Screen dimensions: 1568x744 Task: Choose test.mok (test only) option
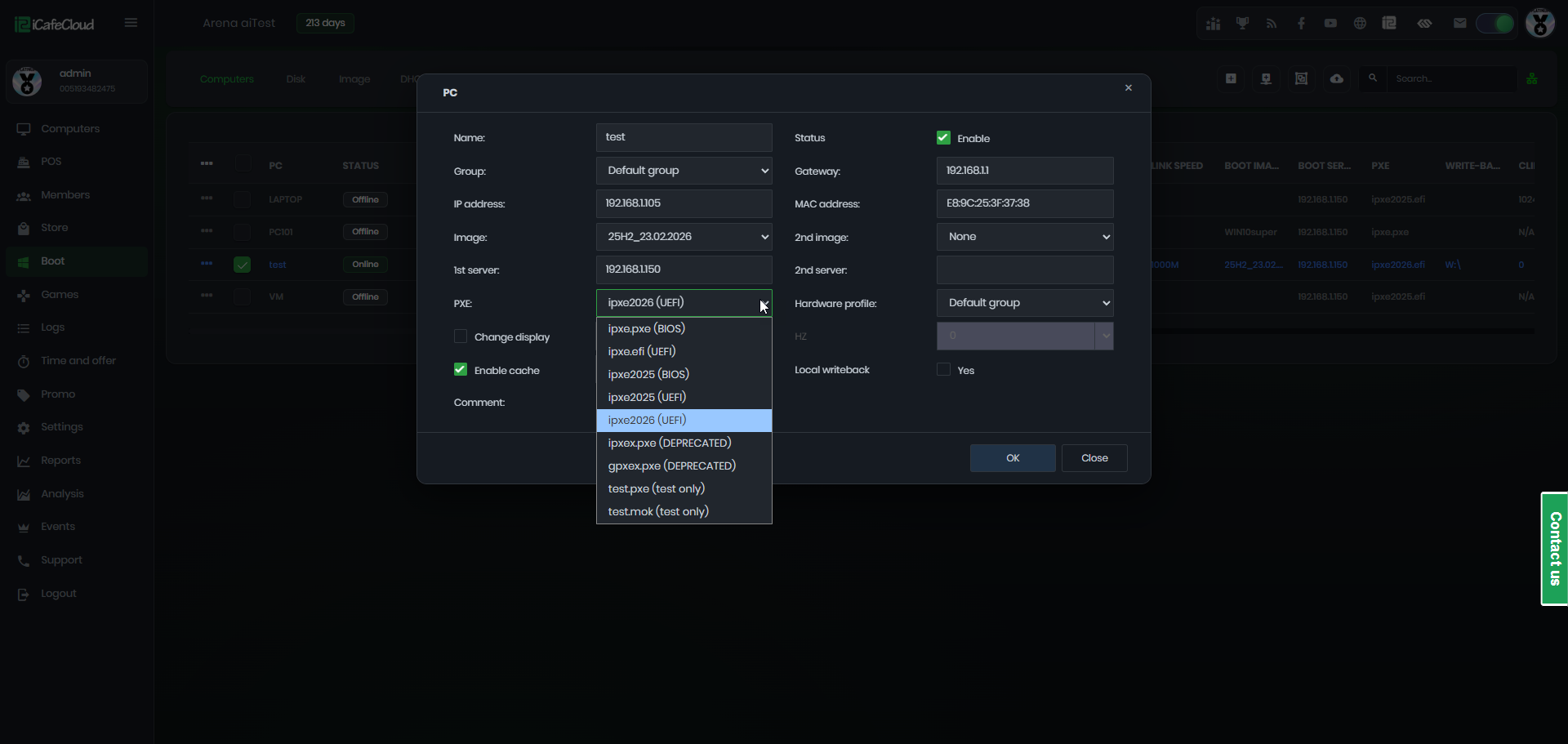[x=658, y=511]
